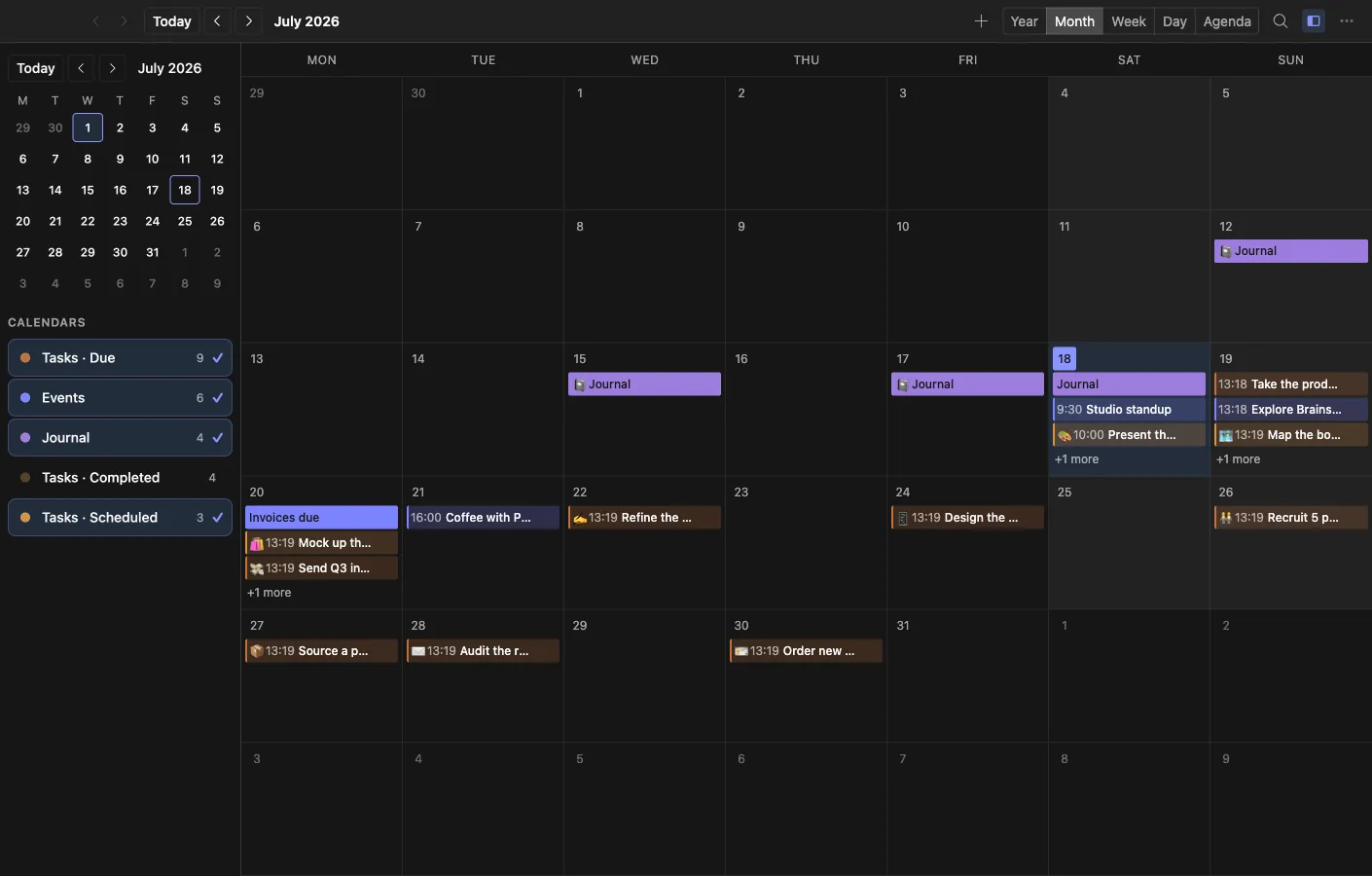Open the 13:19 Order new ... task
1372x876 pixels.
(x=806, y=651)
